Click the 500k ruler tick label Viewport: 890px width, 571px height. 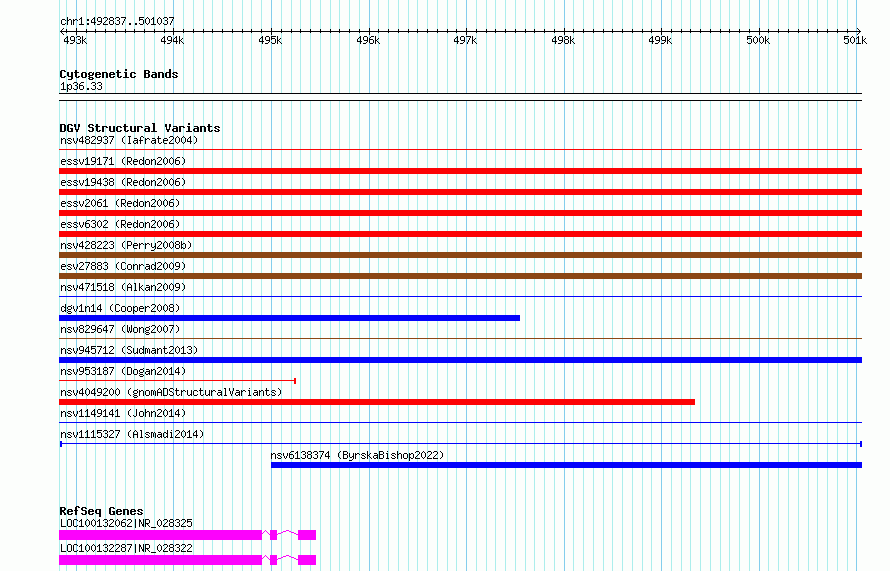(758, 40)
